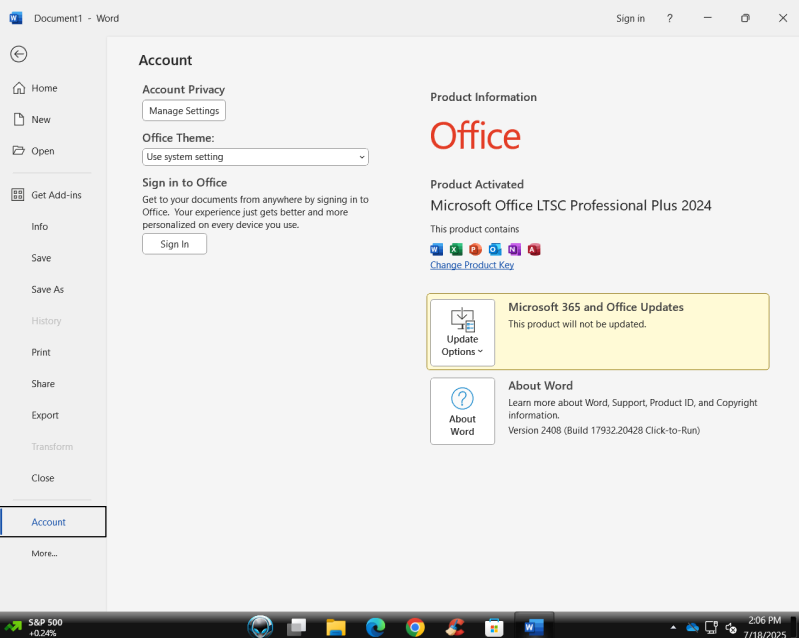Click the Manage Settings button
The image size is (799, 638).
click(x=184, y=111)
